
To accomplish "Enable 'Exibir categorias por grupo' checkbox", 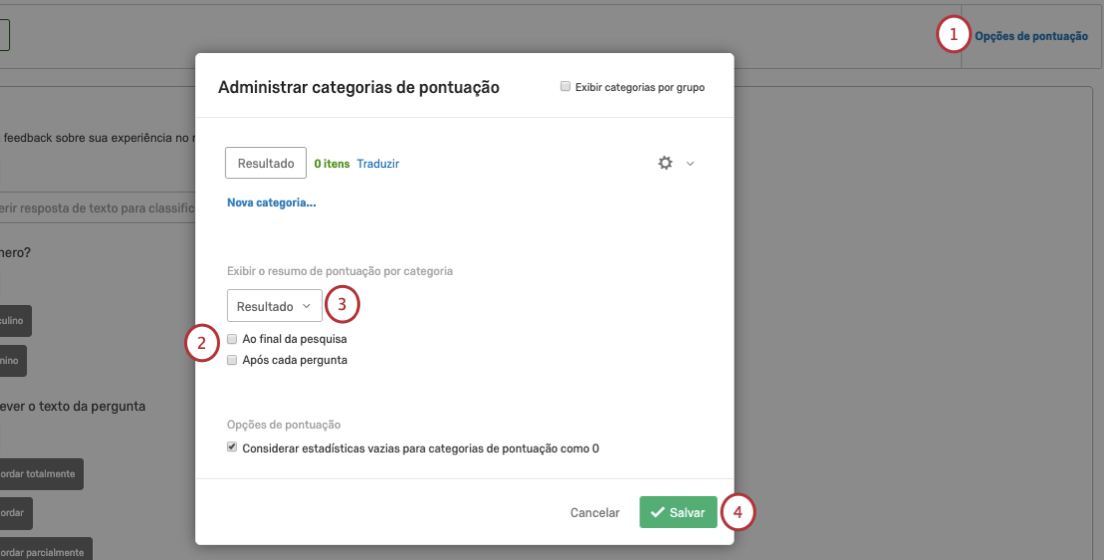I will coord(566,87).
